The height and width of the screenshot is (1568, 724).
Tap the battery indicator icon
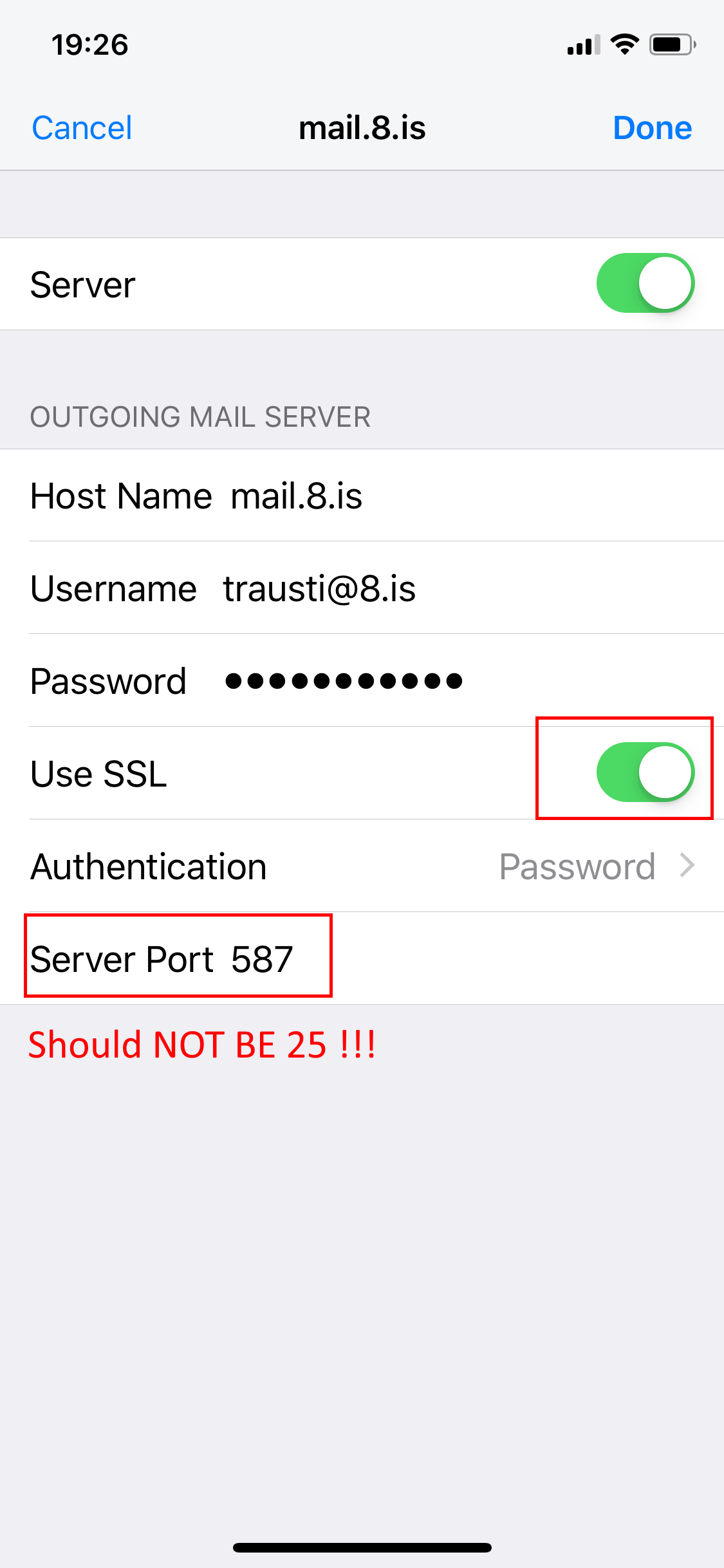673,44
